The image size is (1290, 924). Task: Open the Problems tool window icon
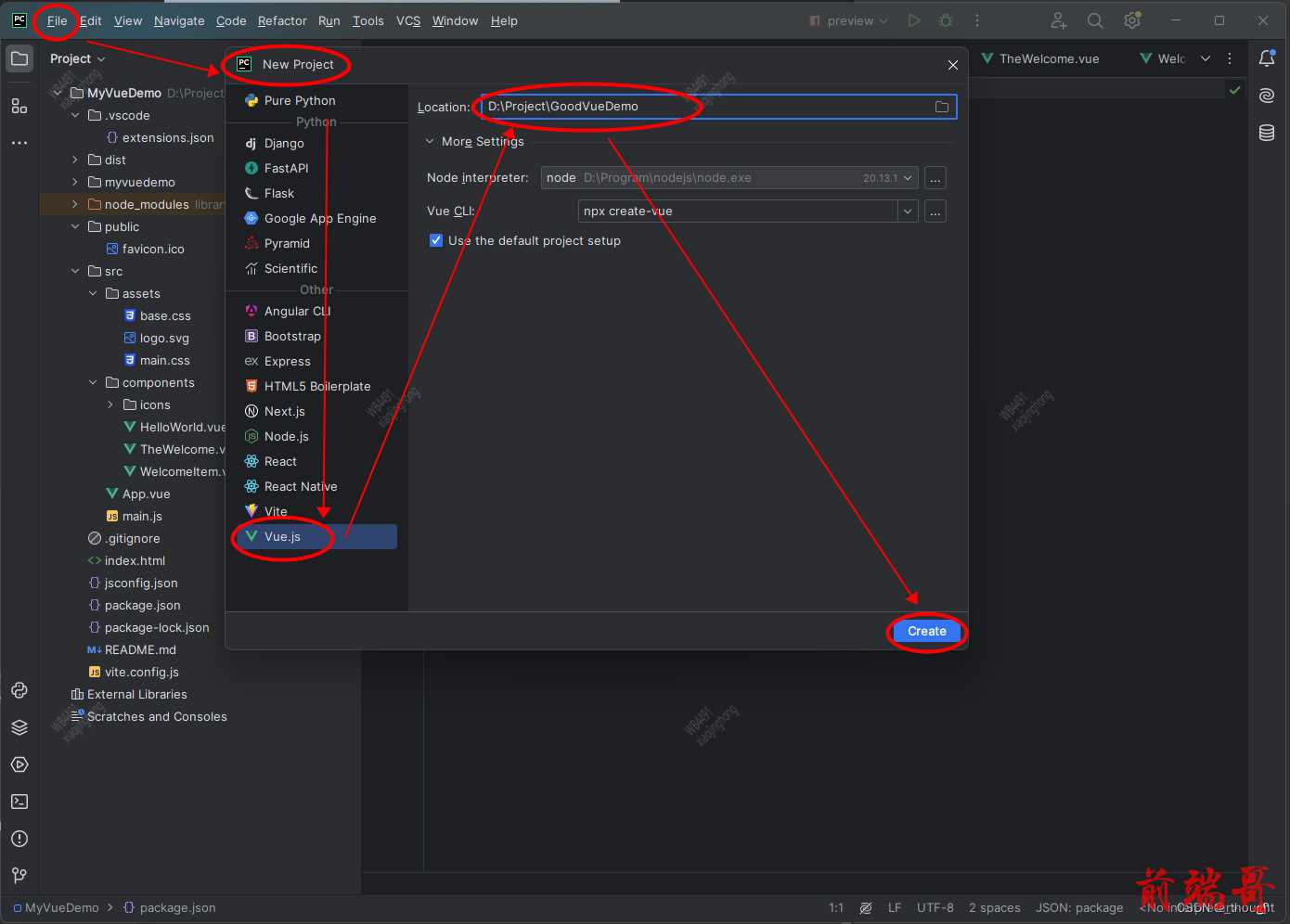[19, 839]
